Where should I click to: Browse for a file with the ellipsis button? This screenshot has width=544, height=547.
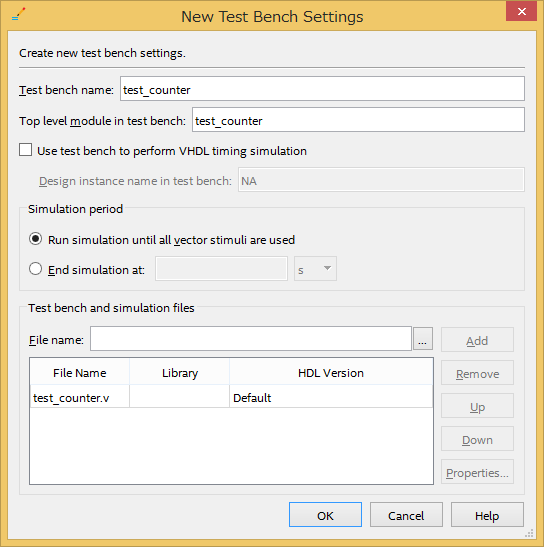(423, 339)
